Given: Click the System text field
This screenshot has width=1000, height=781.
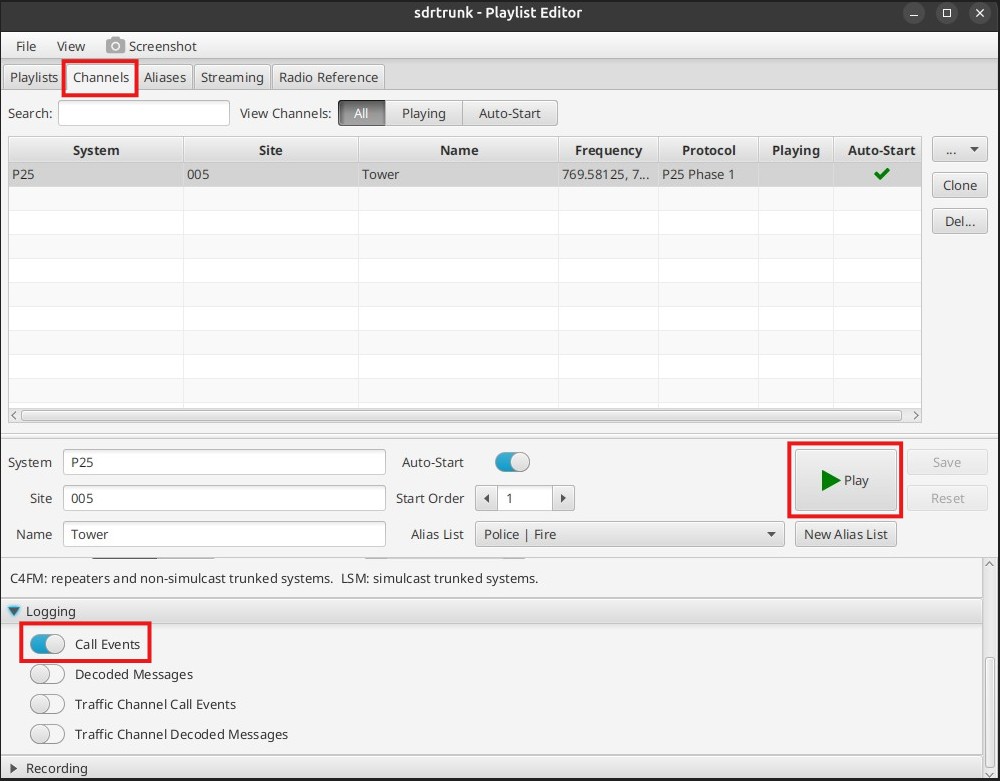Looking at the screenshot, I should [x=224, y=462].
